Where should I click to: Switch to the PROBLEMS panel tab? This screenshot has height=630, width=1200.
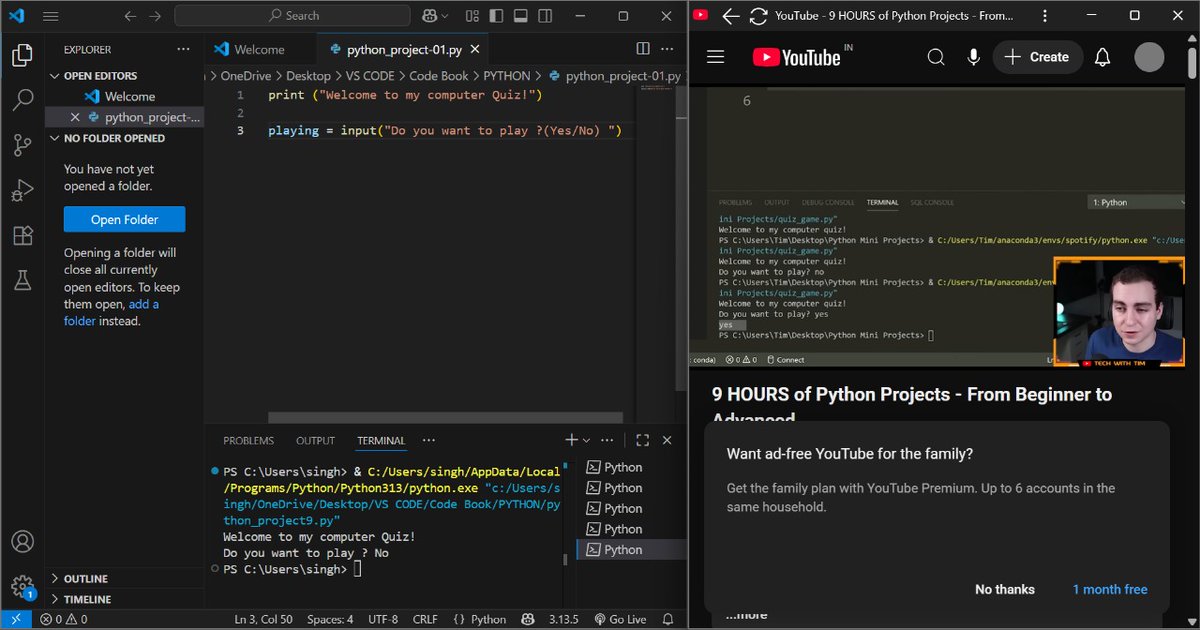click(248, 440)
